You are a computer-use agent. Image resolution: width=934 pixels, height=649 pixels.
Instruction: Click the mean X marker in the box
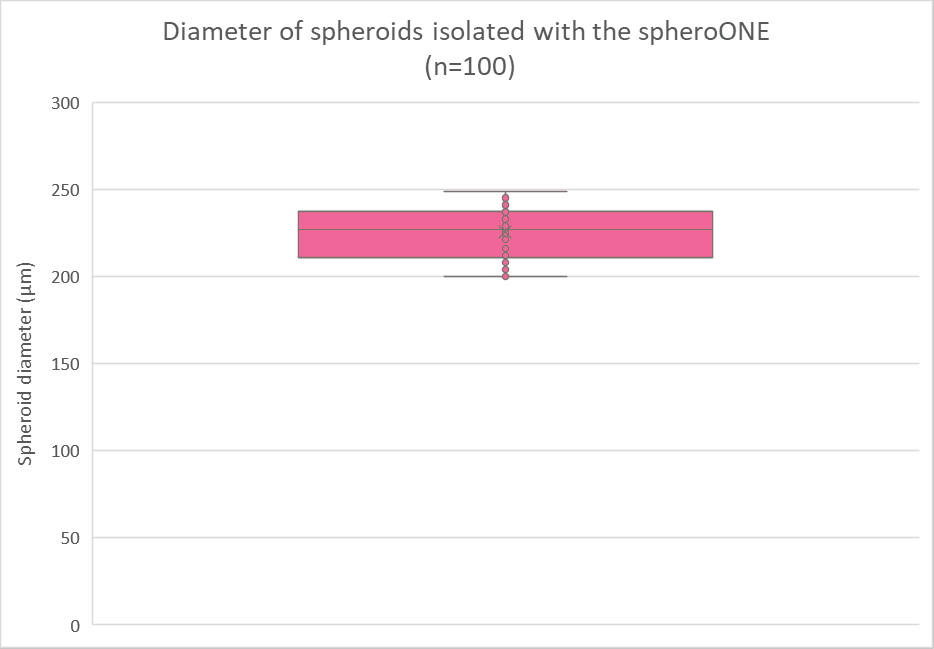[506, 231]
